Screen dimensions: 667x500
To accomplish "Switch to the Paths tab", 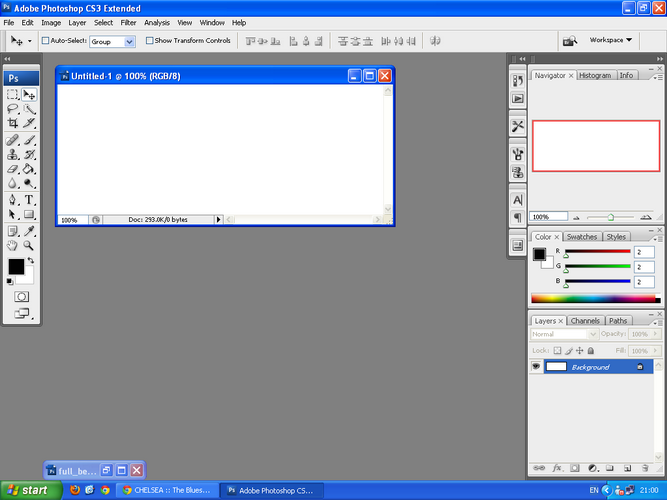I will point(618,320).
